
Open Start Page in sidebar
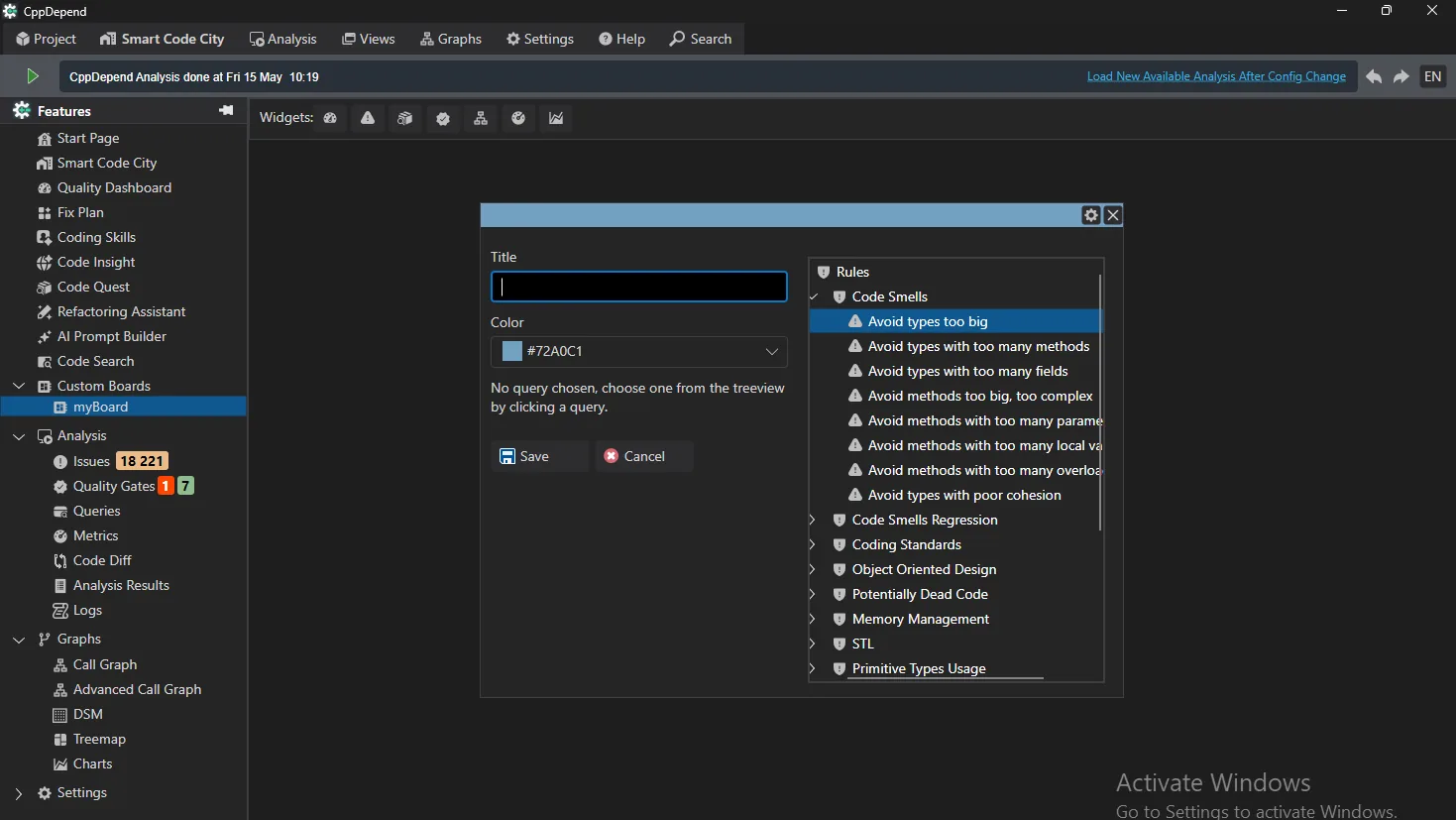[x=88, y=138]
